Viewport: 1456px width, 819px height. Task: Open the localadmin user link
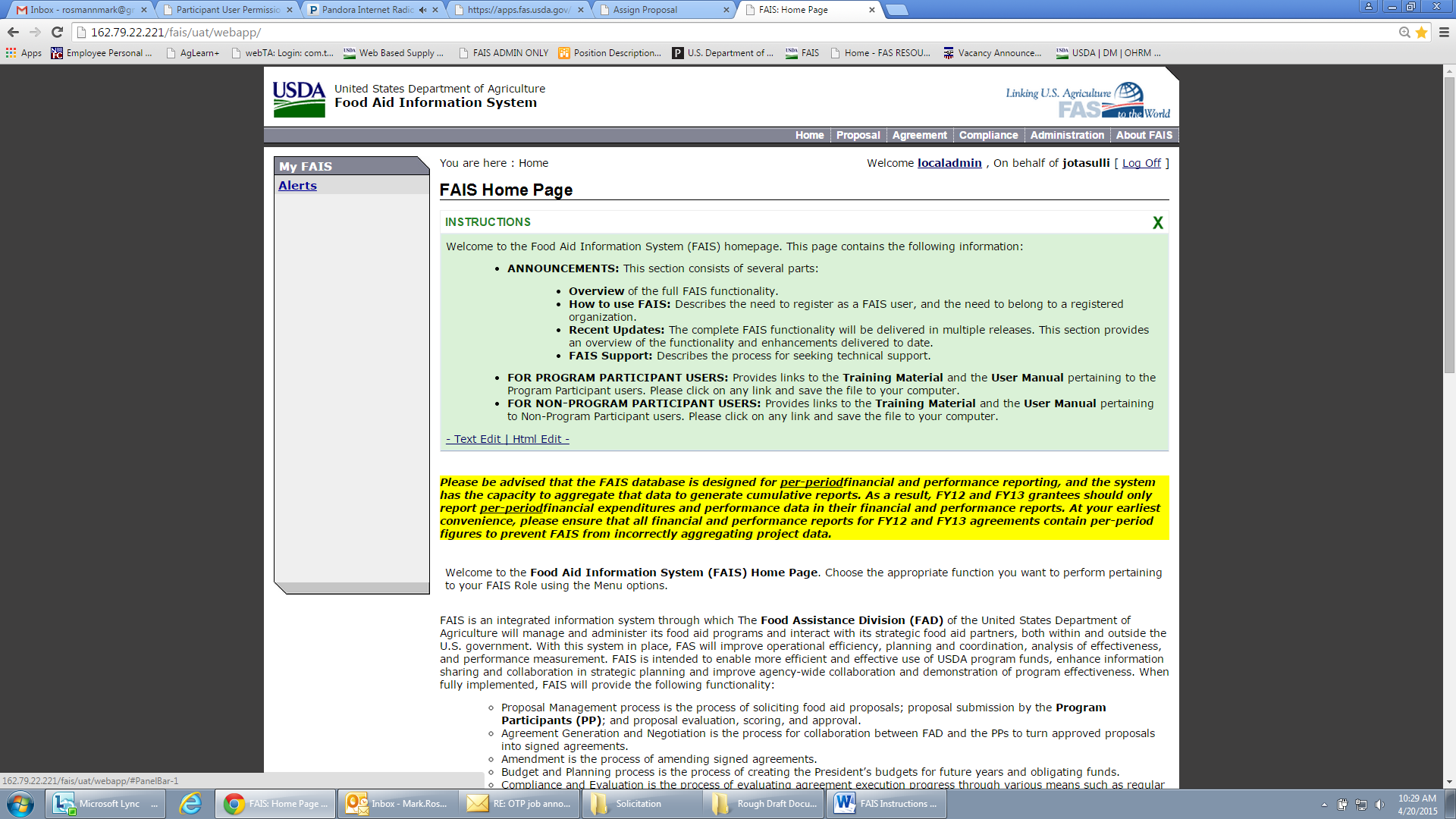click(949, 163)
